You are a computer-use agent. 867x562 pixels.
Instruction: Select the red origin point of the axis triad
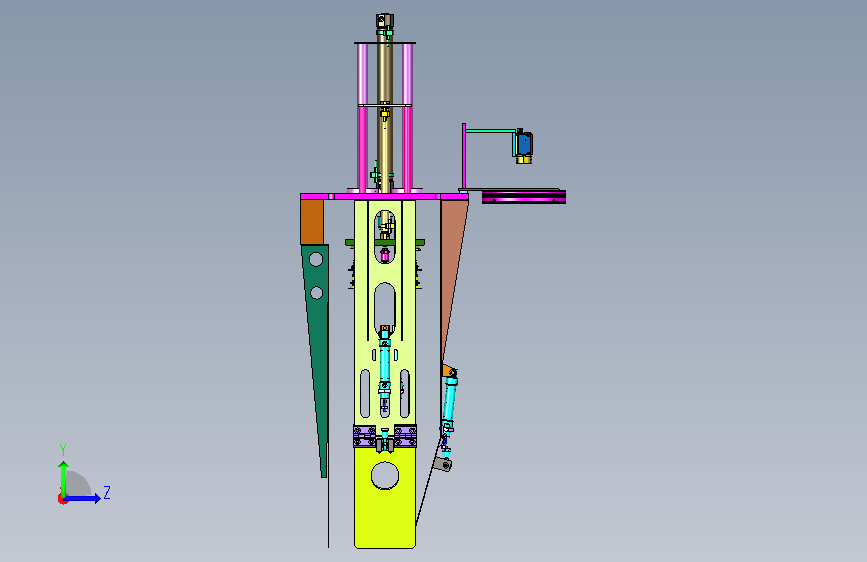coord(62,499)
